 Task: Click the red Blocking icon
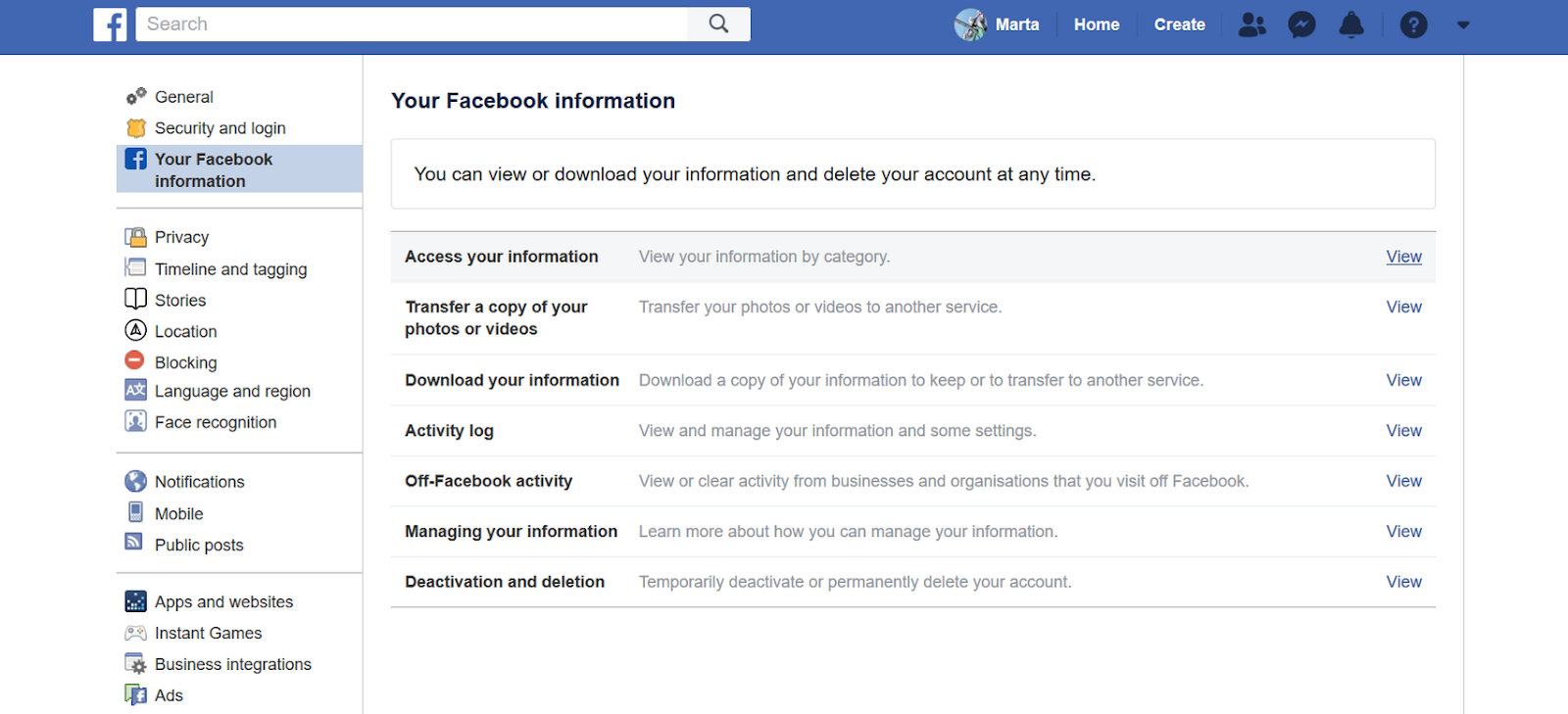[x=135, y=360]
